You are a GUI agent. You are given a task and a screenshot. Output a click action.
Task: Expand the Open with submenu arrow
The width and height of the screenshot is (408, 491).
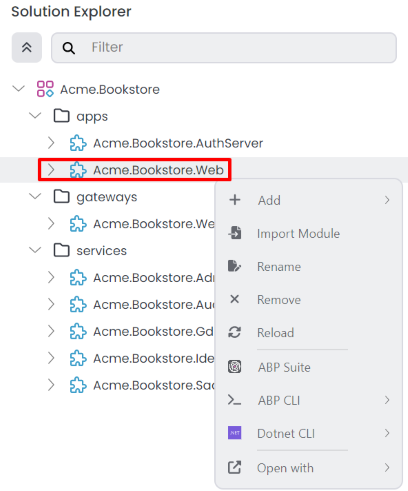(387, 467)
